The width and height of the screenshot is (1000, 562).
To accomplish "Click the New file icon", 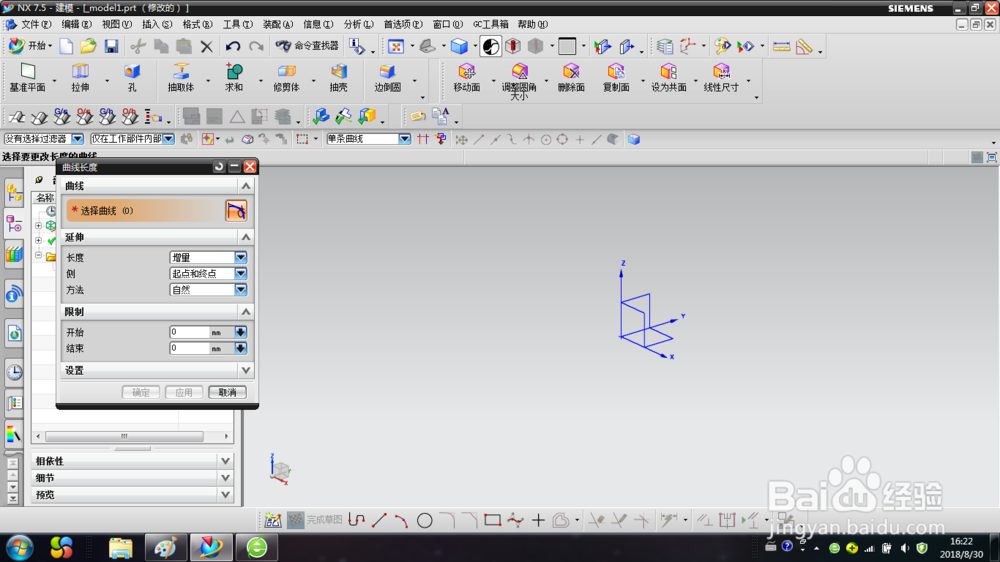I will pyautogui.click(x=66, y=46).
